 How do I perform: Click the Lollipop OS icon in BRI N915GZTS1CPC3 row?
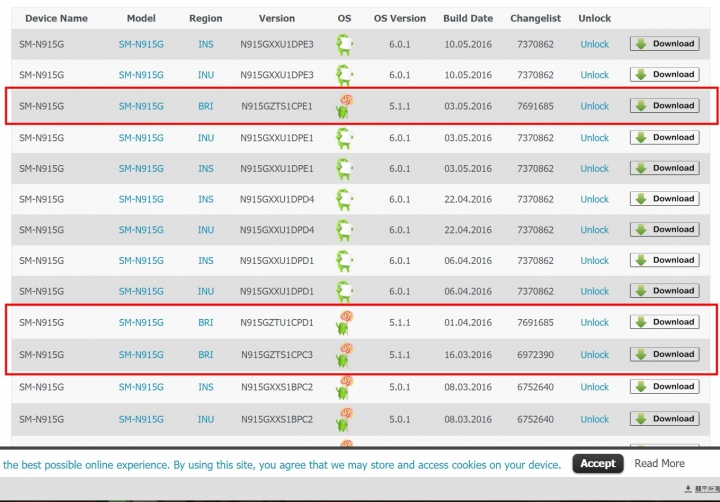pyautogui.click(x=344, y=355)
